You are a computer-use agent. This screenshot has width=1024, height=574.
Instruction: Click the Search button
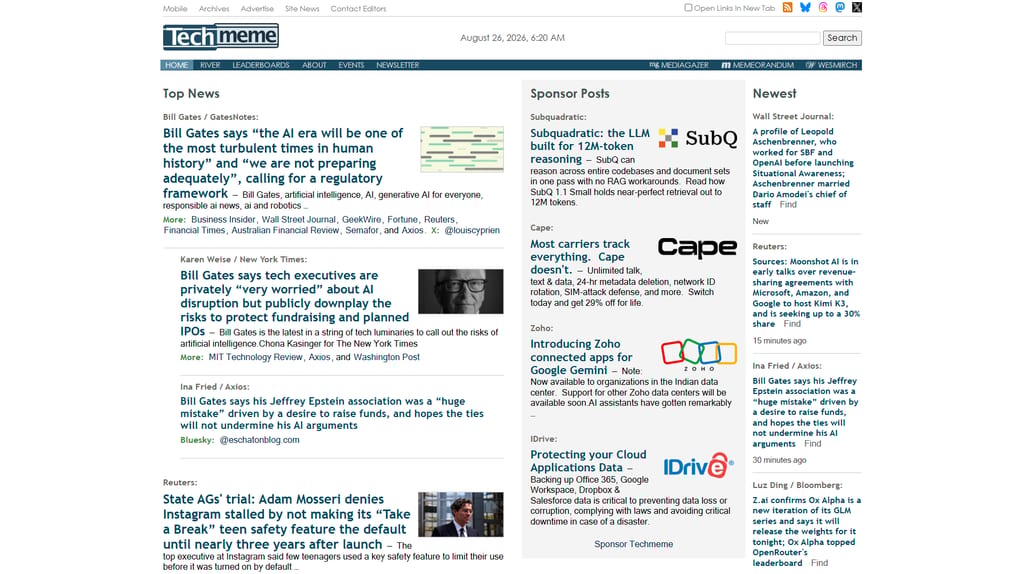842,38
